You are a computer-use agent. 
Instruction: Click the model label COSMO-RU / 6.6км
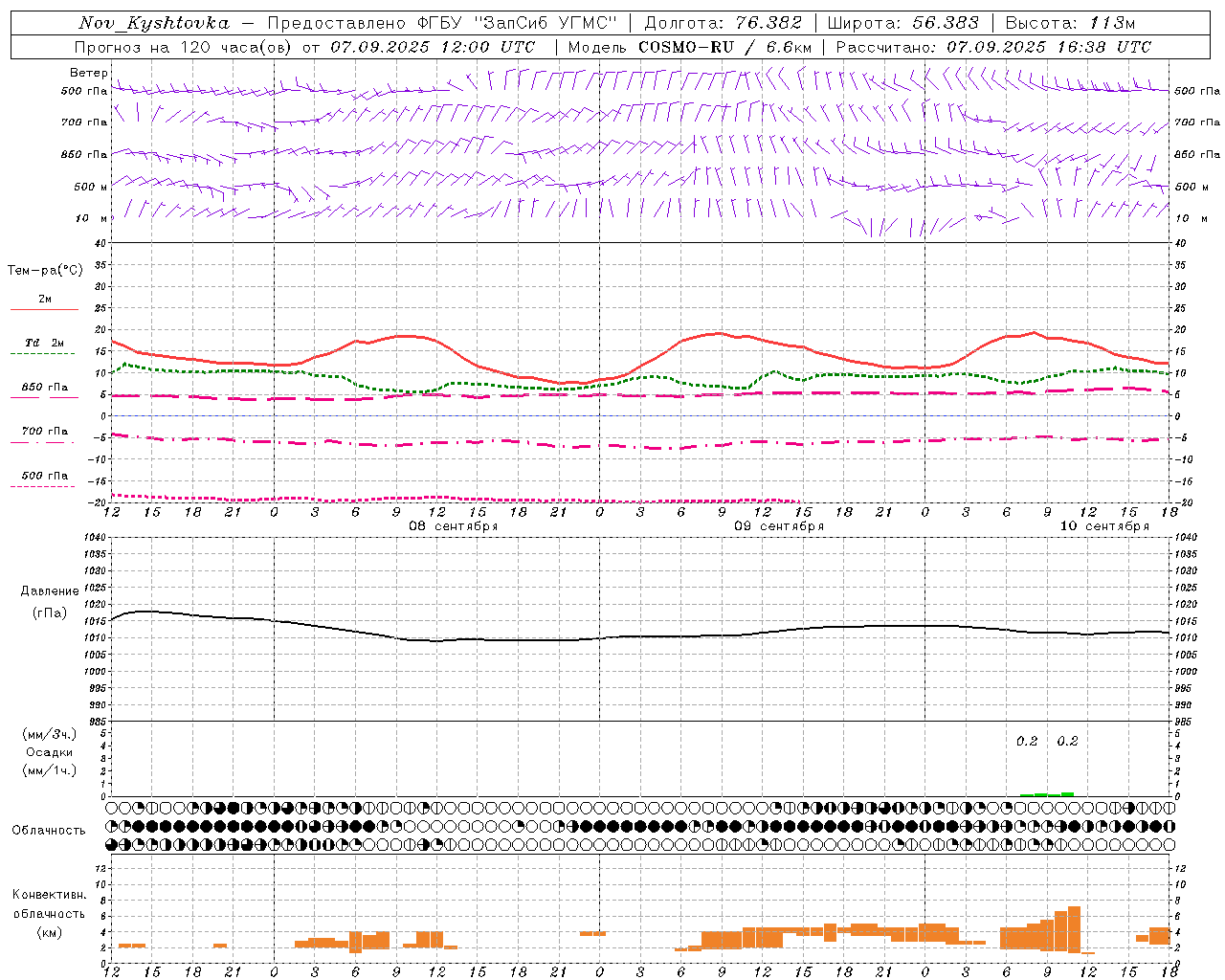[x=725, y=47]
